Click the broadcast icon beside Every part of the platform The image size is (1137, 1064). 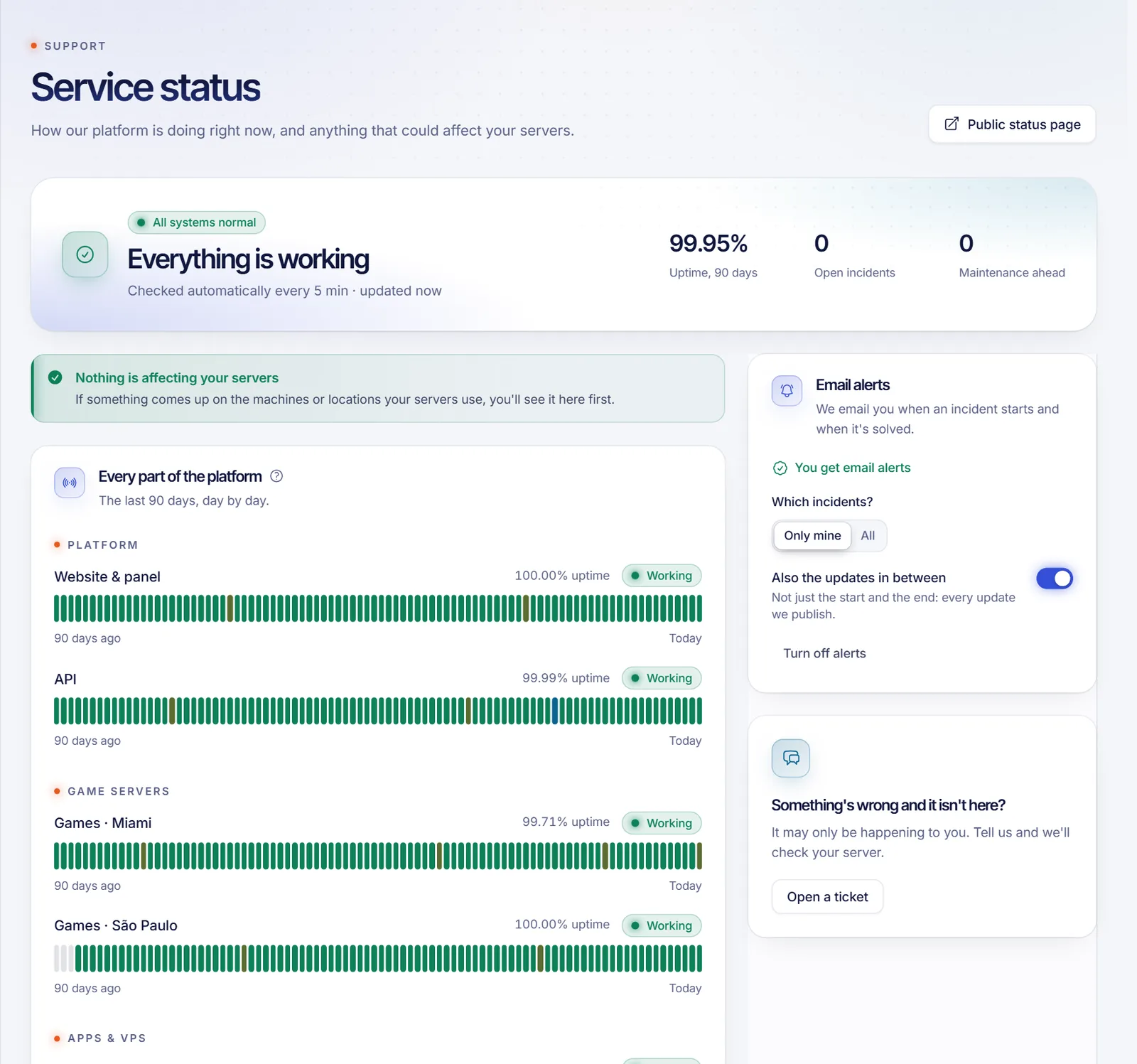point(70,483)
